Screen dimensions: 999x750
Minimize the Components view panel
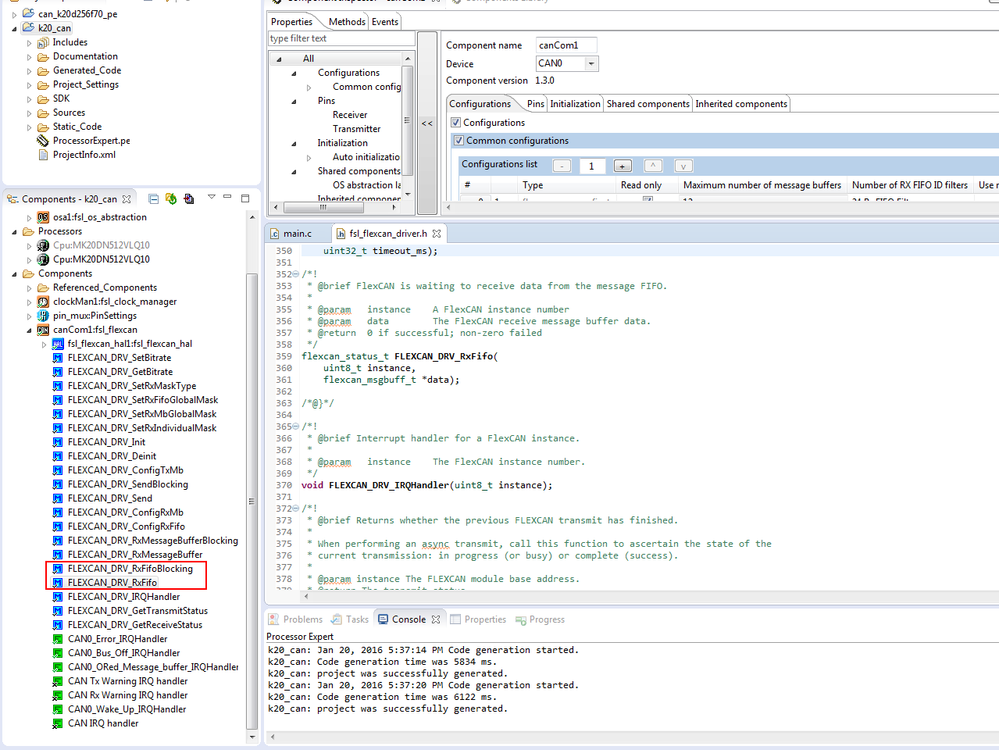(227, 197)
